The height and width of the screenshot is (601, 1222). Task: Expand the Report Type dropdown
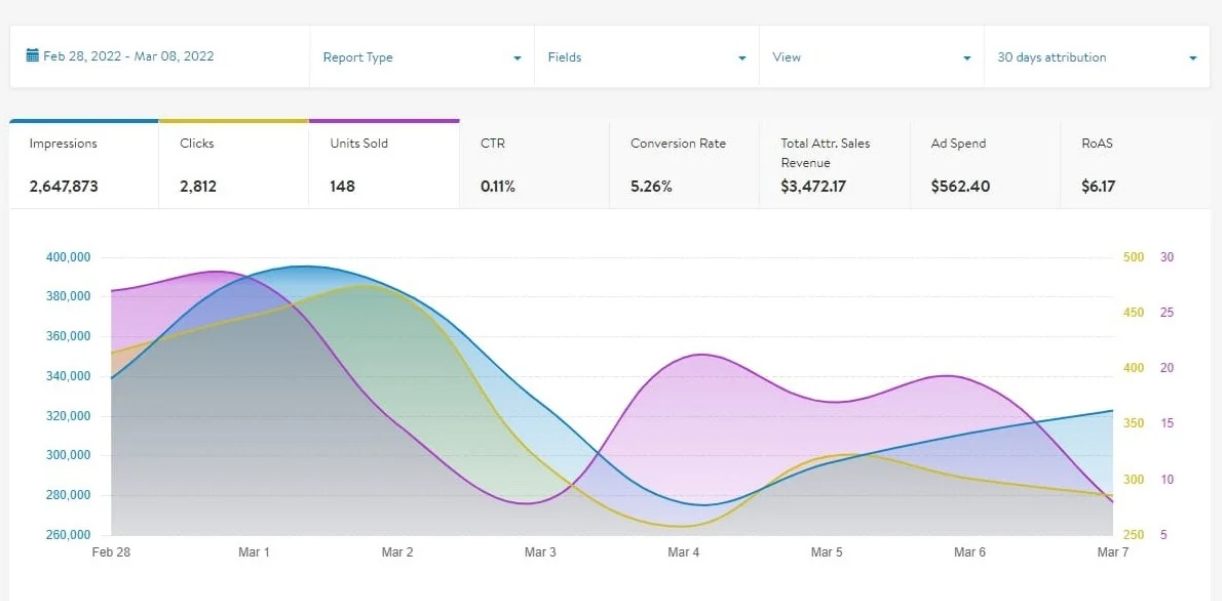click(x=420, y=58)
